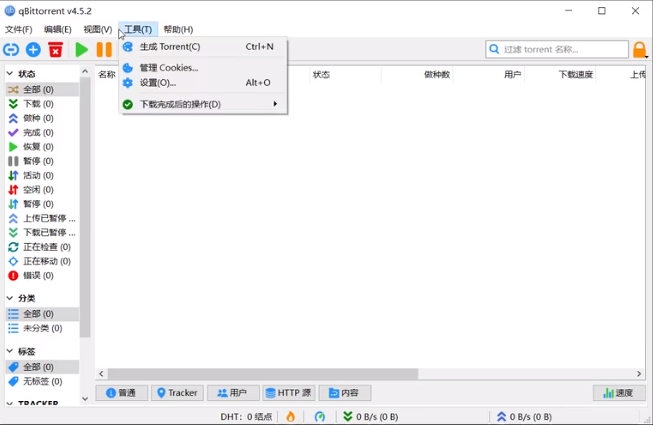Screen dimensions: 653x425
Task: Open the 编辑(E) menu
Action: pyautogui.click(x=57, y=30)
